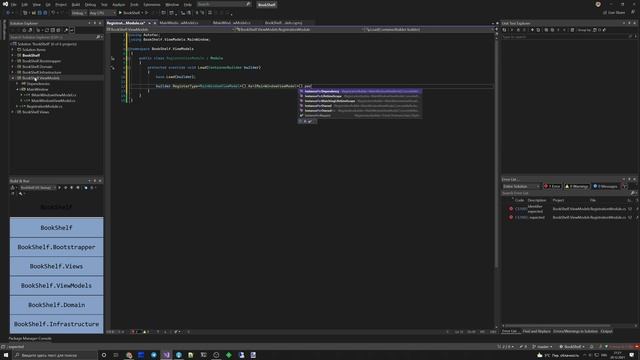The width and height of the screenshot is (640, 360).
Task: Select the bold BookShelf startup project
Action: 31,55
